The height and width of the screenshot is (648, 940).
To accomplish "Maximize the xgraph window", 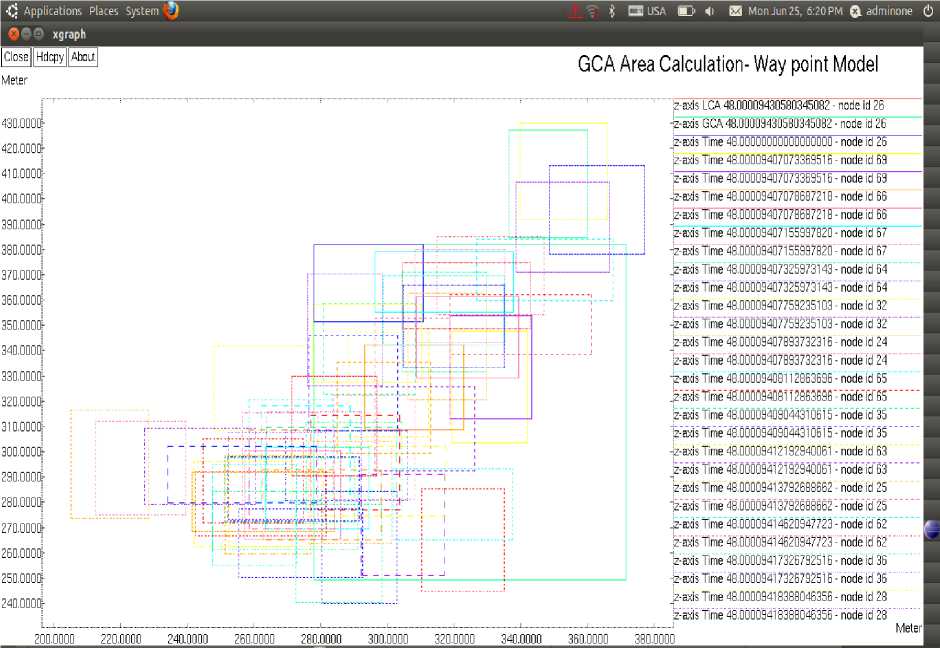I will 38,34.
